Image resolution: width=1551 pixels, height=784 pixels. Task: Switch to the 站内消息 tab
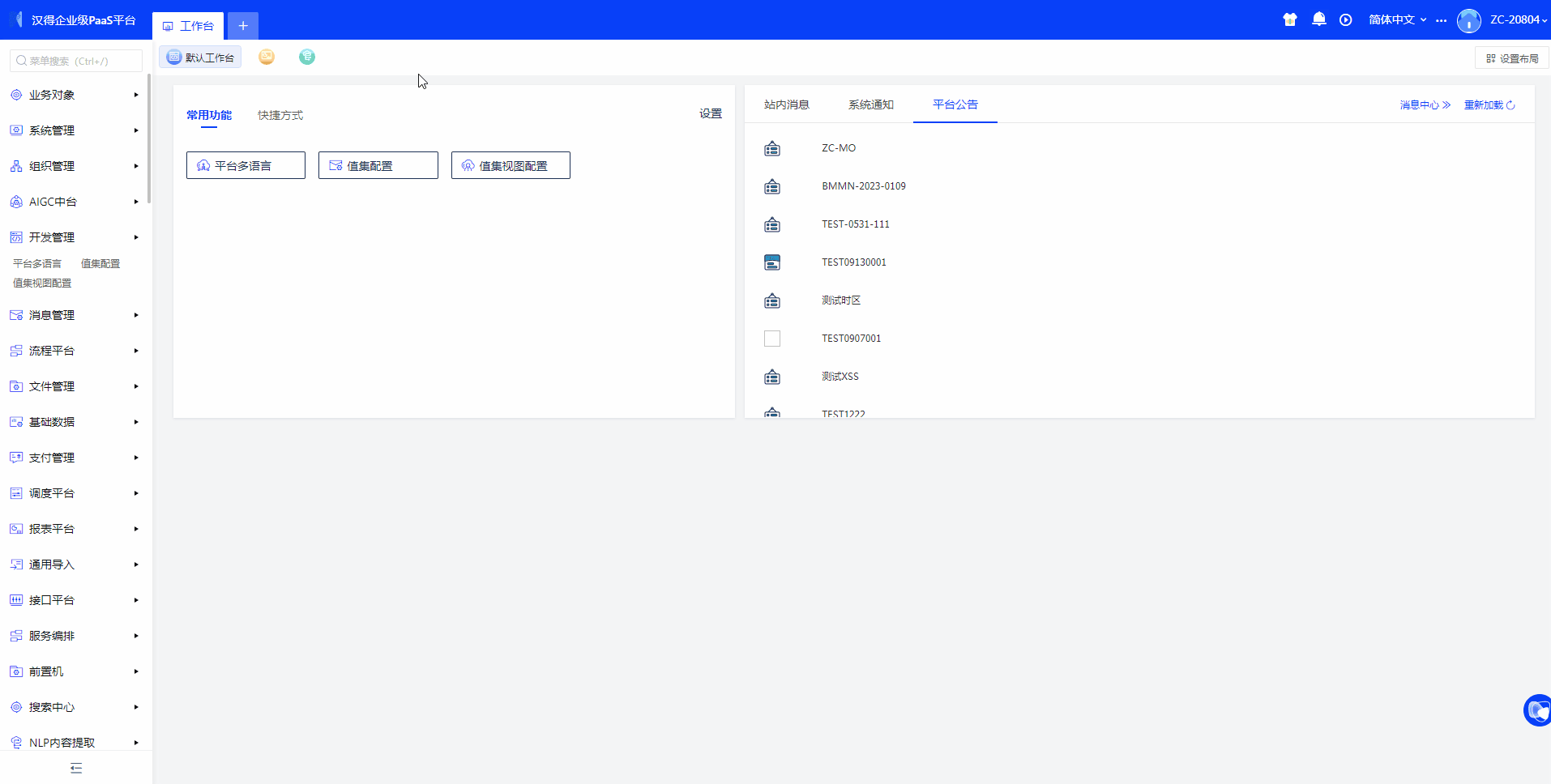[x=787, y=104]
